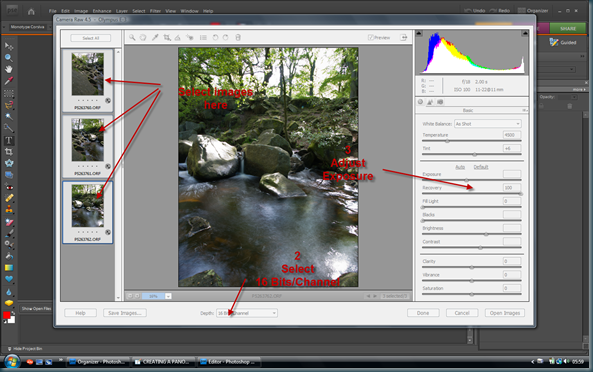Click the red foreground color swatch
Image resolution: width=593 pixels, height=372 pixels.
point(6,315)
